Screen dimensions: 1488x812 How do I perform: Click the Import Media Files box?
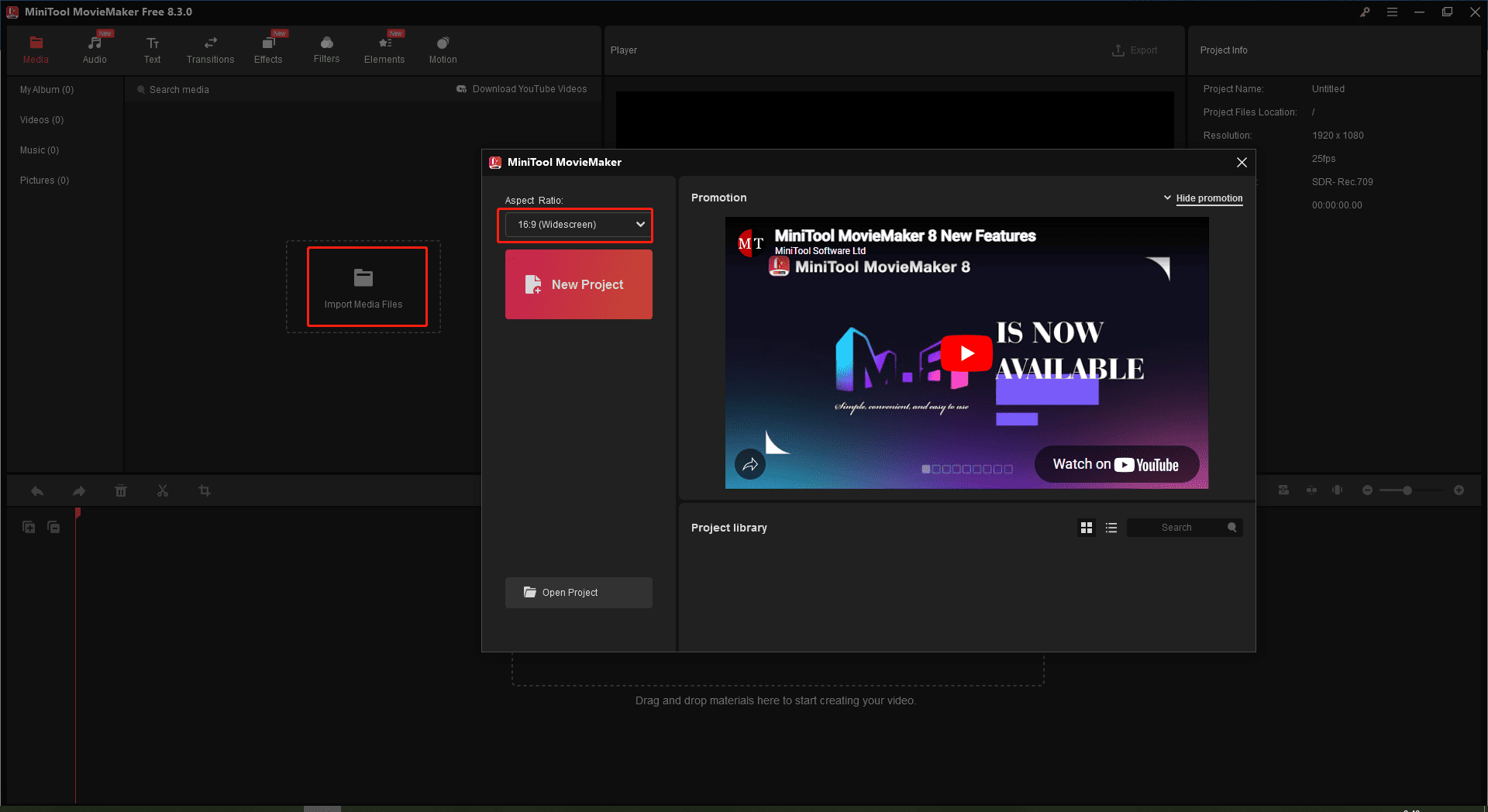click(x=363, y=287)
